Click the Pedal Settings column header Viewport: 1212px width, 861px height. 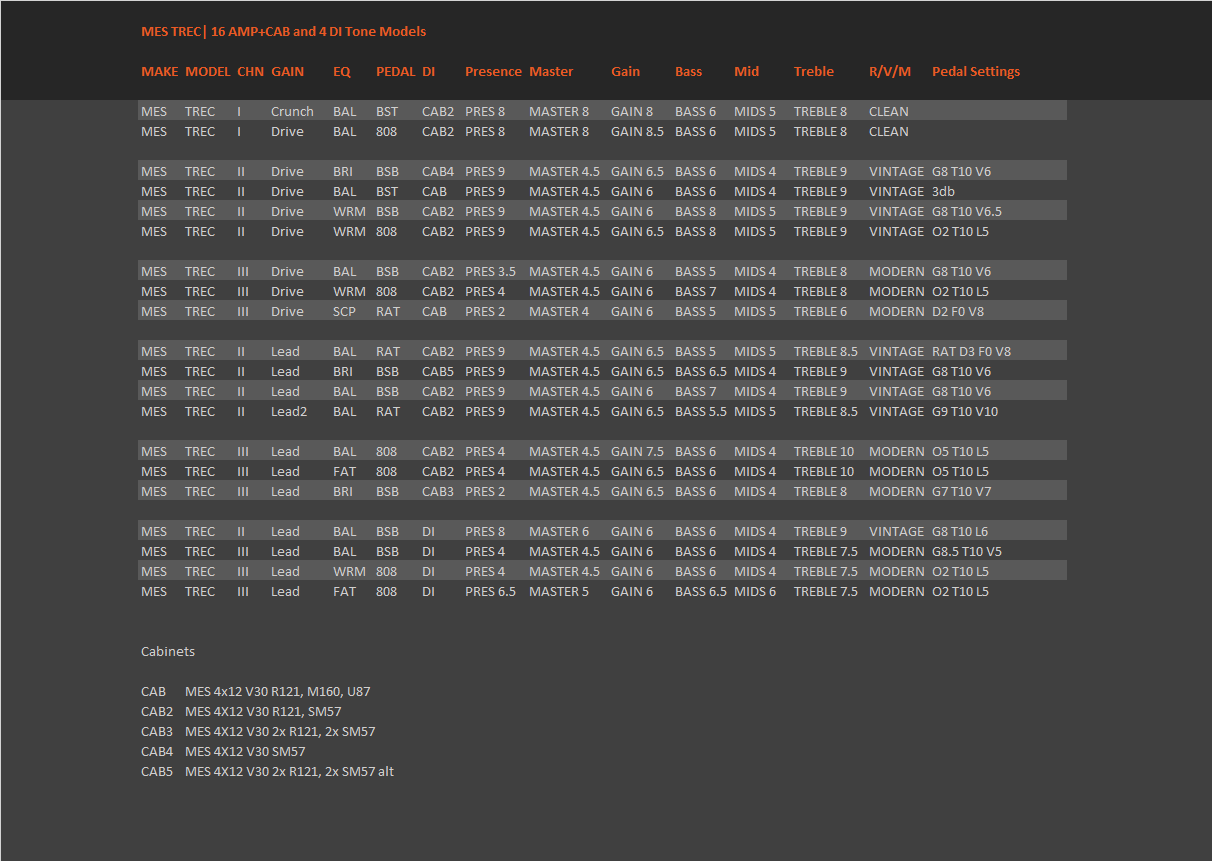tap(976, 71)
